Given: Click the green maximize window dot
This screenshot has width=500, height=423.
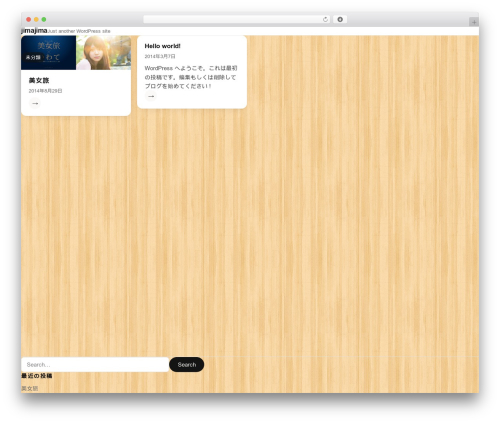Looking at the screenshot, I should point(44,20).
